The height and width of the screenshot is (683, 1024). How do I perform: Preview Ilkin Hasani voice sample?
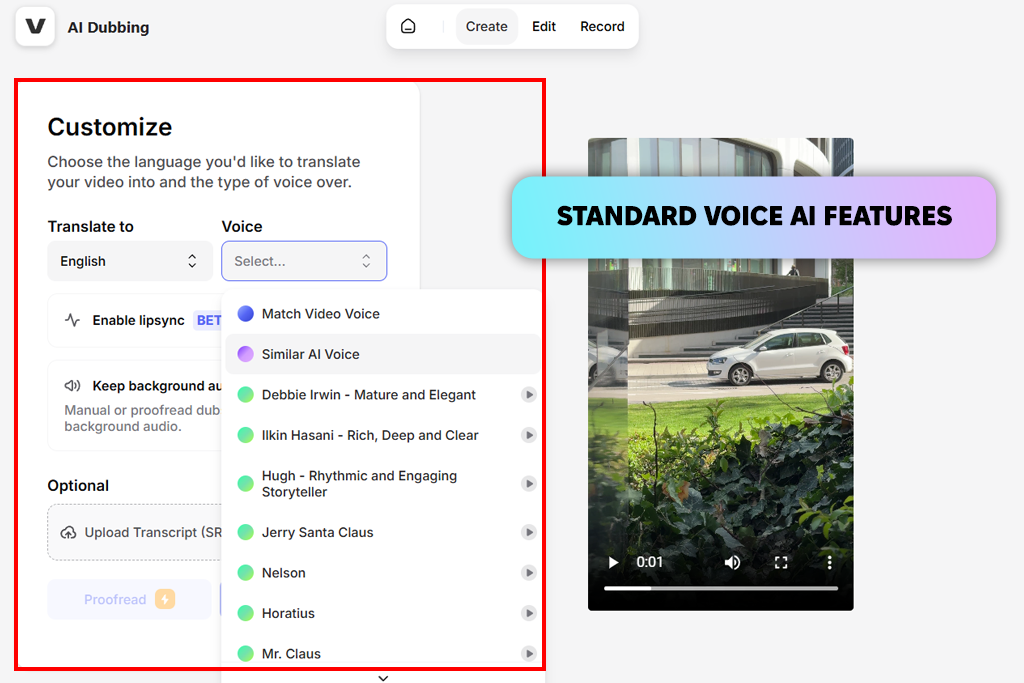point(529,435)
